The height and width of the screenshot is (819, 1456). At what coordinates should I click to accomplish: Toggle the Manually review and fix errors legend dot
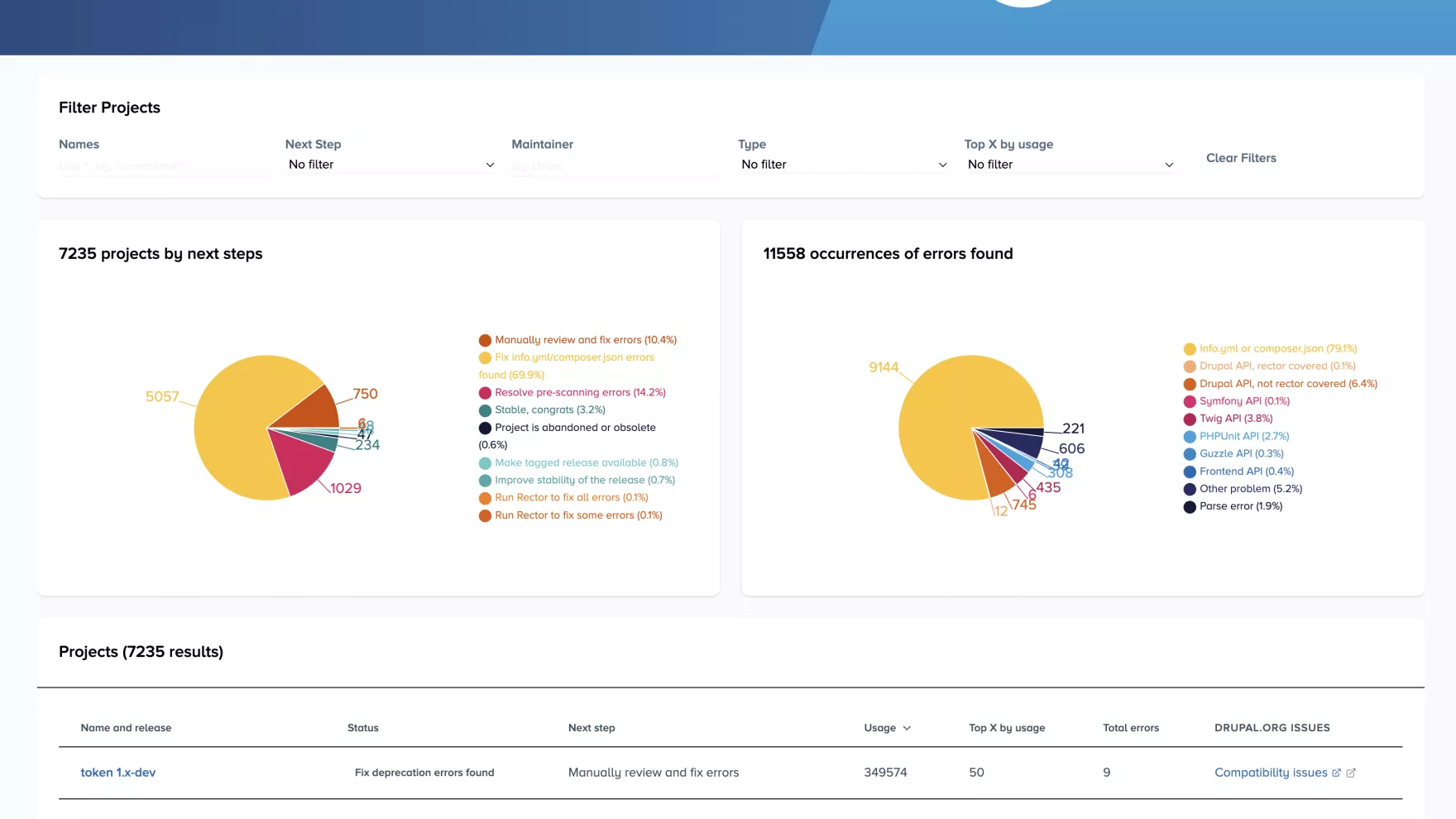485,340
